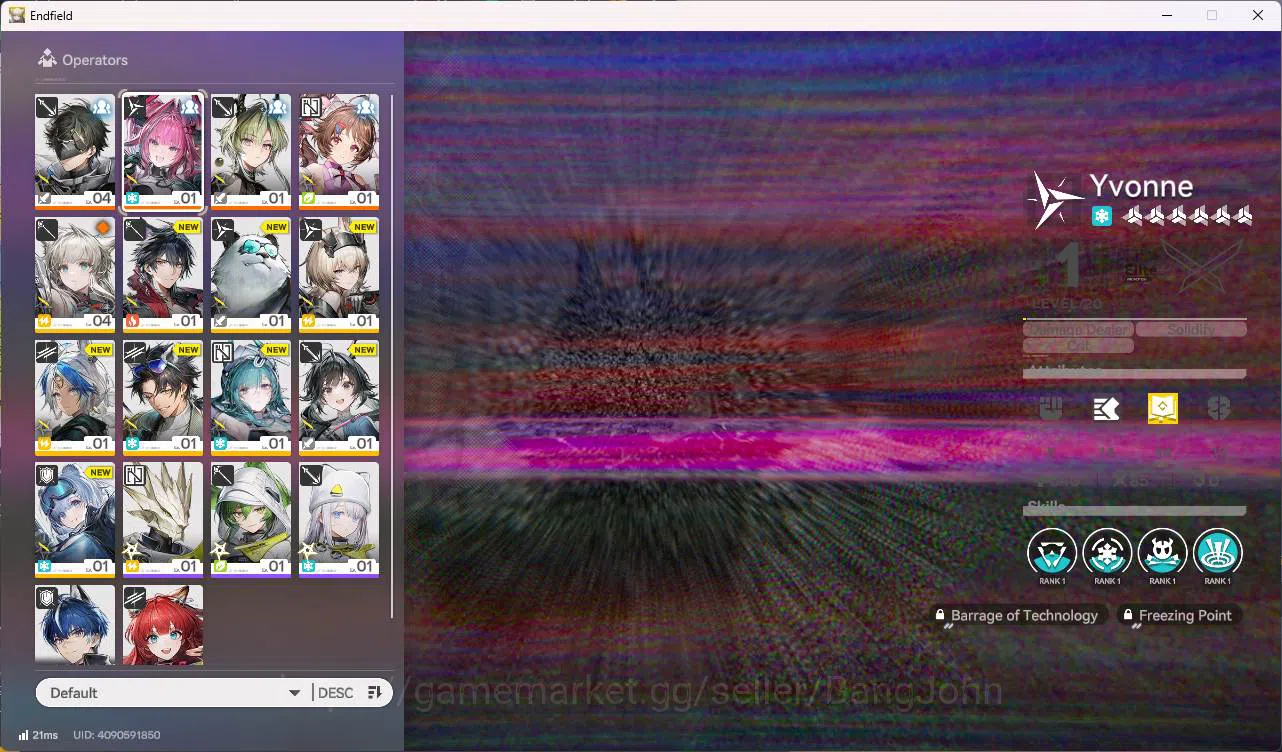Click the network signal strength icon
Viewport: 1282px width, 752px height.
(x=23, y=735)
